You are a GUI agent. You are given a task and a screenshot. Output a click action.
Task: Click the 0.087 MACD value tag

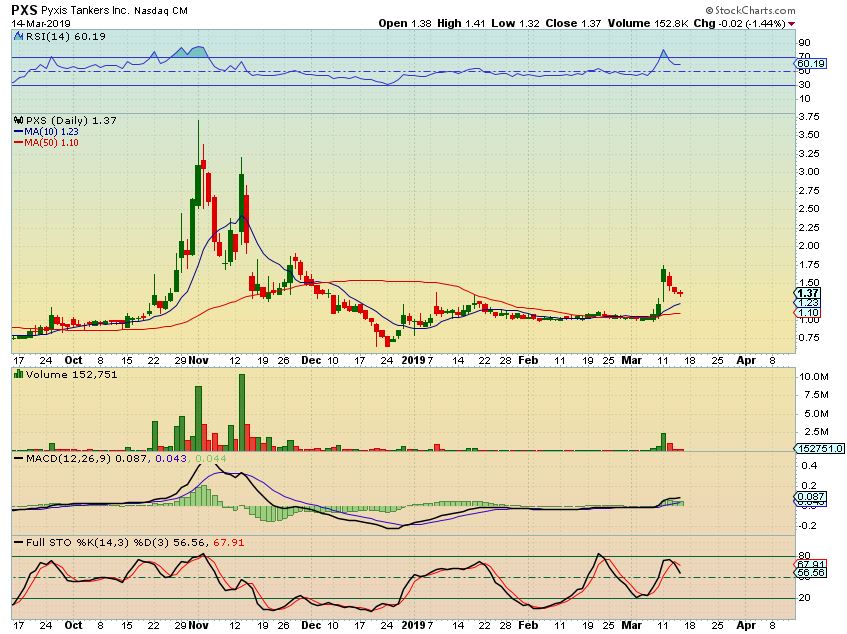coord(810,496)
